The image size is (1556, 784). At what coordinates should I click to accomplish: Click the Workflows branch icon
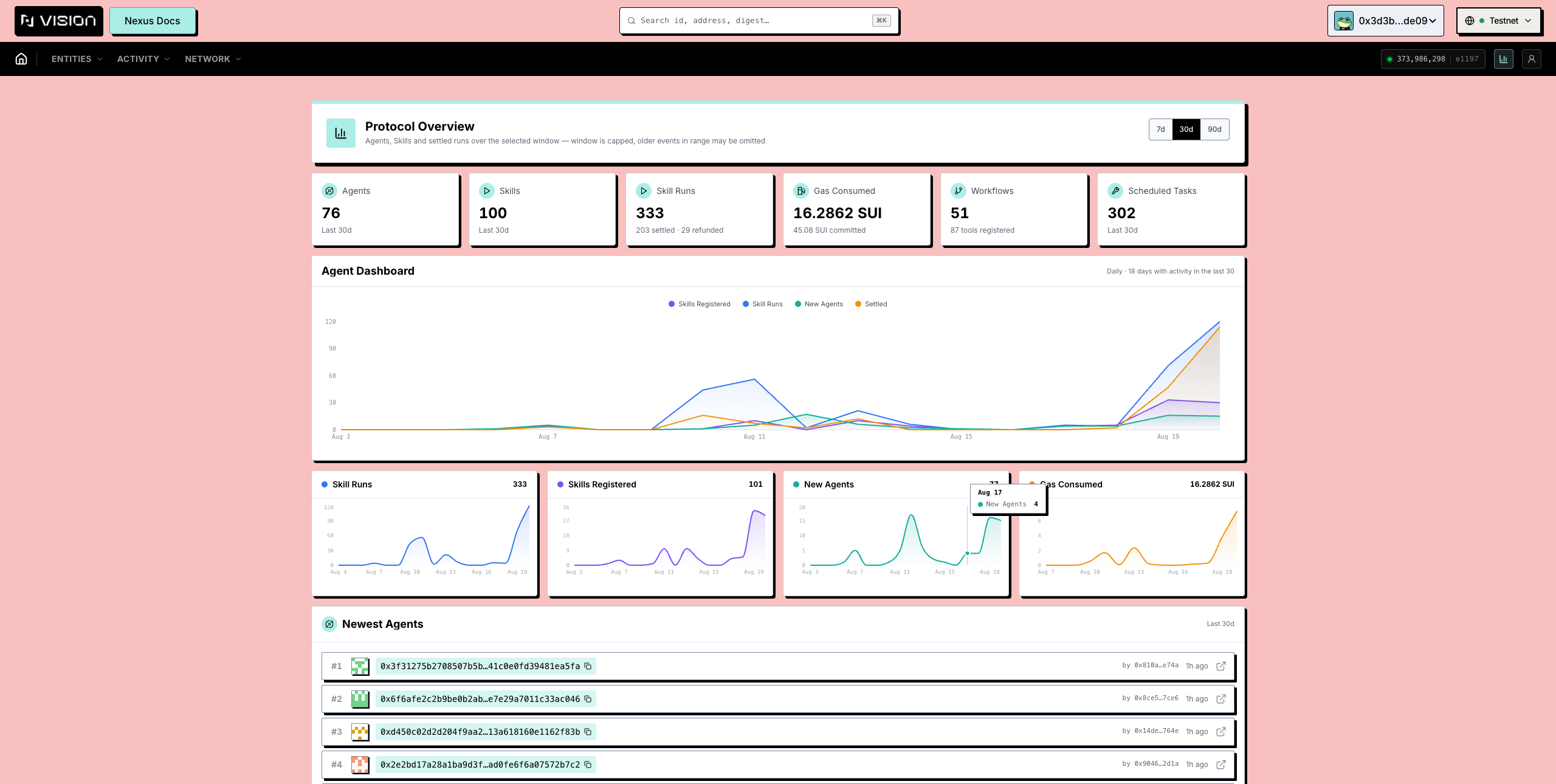[958, 191]
